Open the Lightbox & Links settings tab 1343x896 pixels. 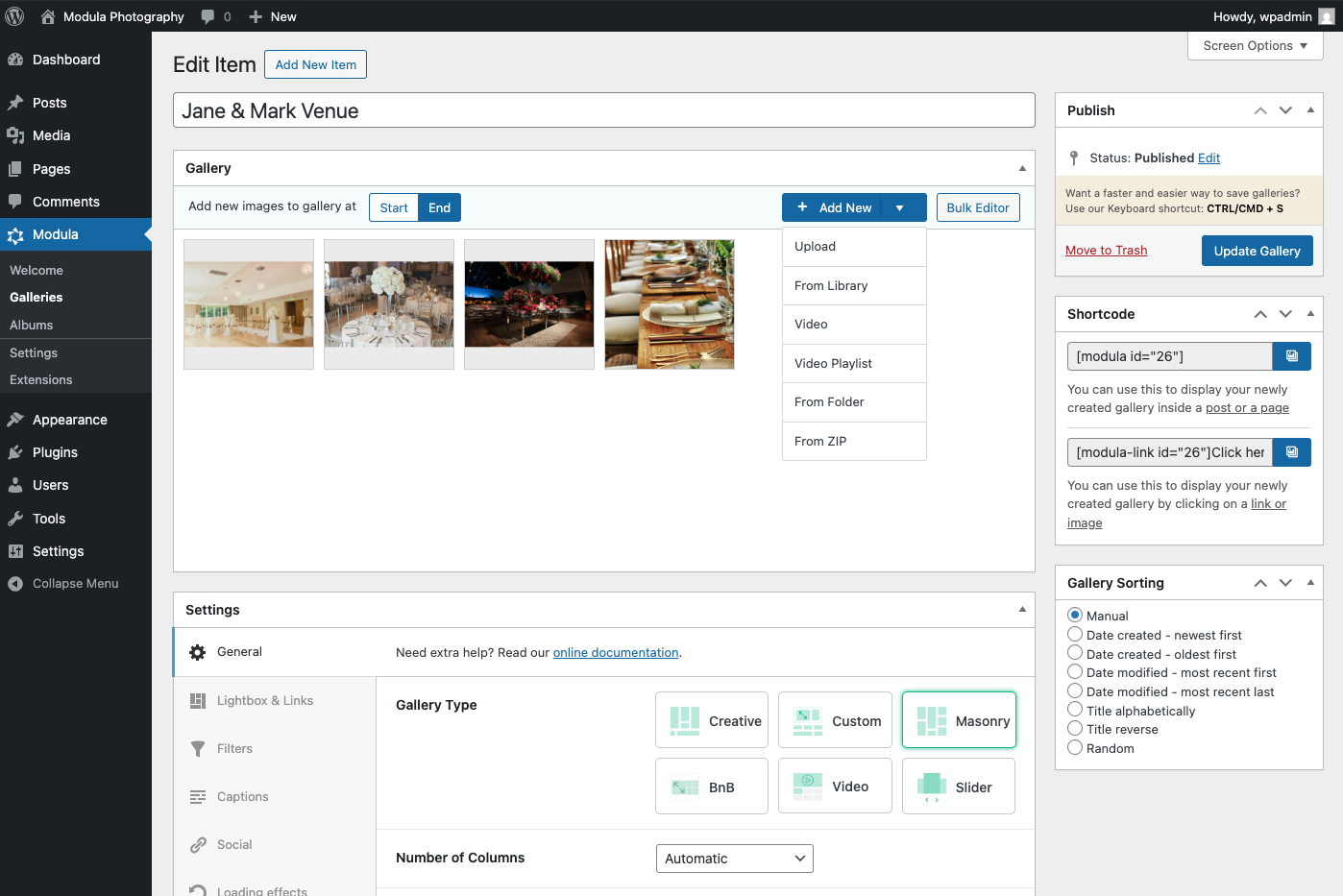pos(264,701)
